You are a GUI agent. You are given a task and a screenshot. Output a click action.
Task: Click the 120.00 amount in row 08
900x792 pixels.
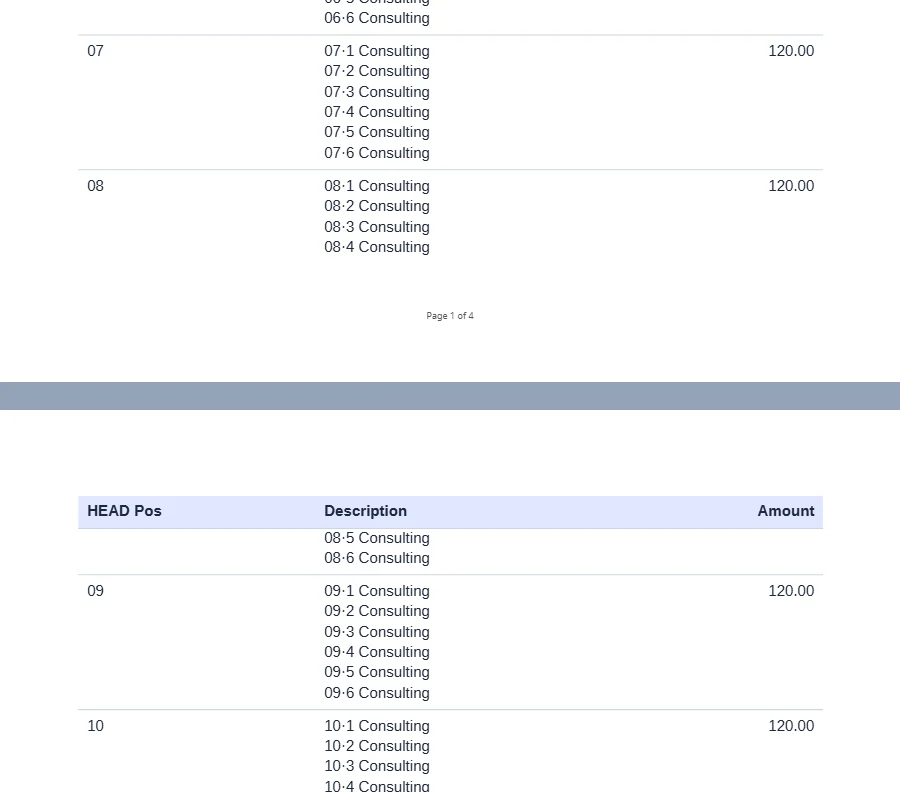(x=792, y=186)
